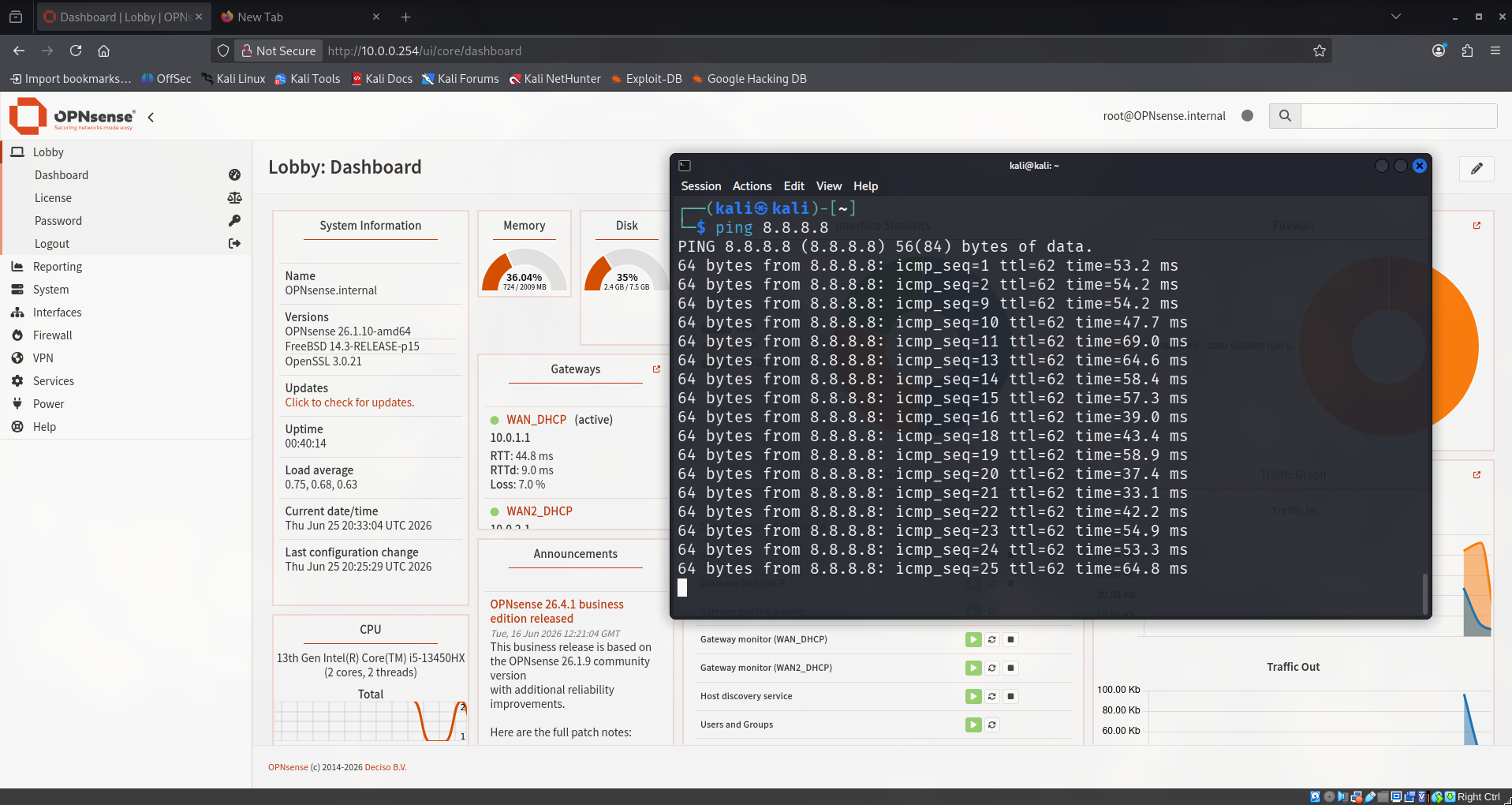
Task: Click the search magnifier icon
Action: pyautogui.click(x=1285, y=116)
